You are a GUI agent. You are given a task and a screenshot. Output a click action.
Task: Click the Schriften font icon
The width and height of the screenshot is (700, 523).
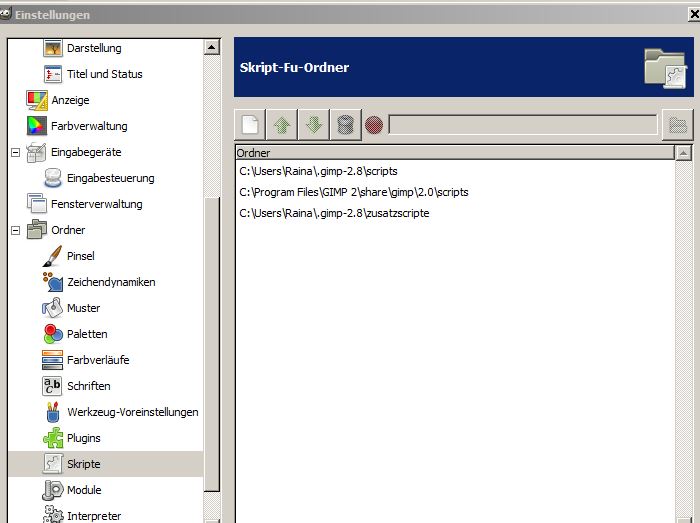pyautogui.click(x=53, y=386)
